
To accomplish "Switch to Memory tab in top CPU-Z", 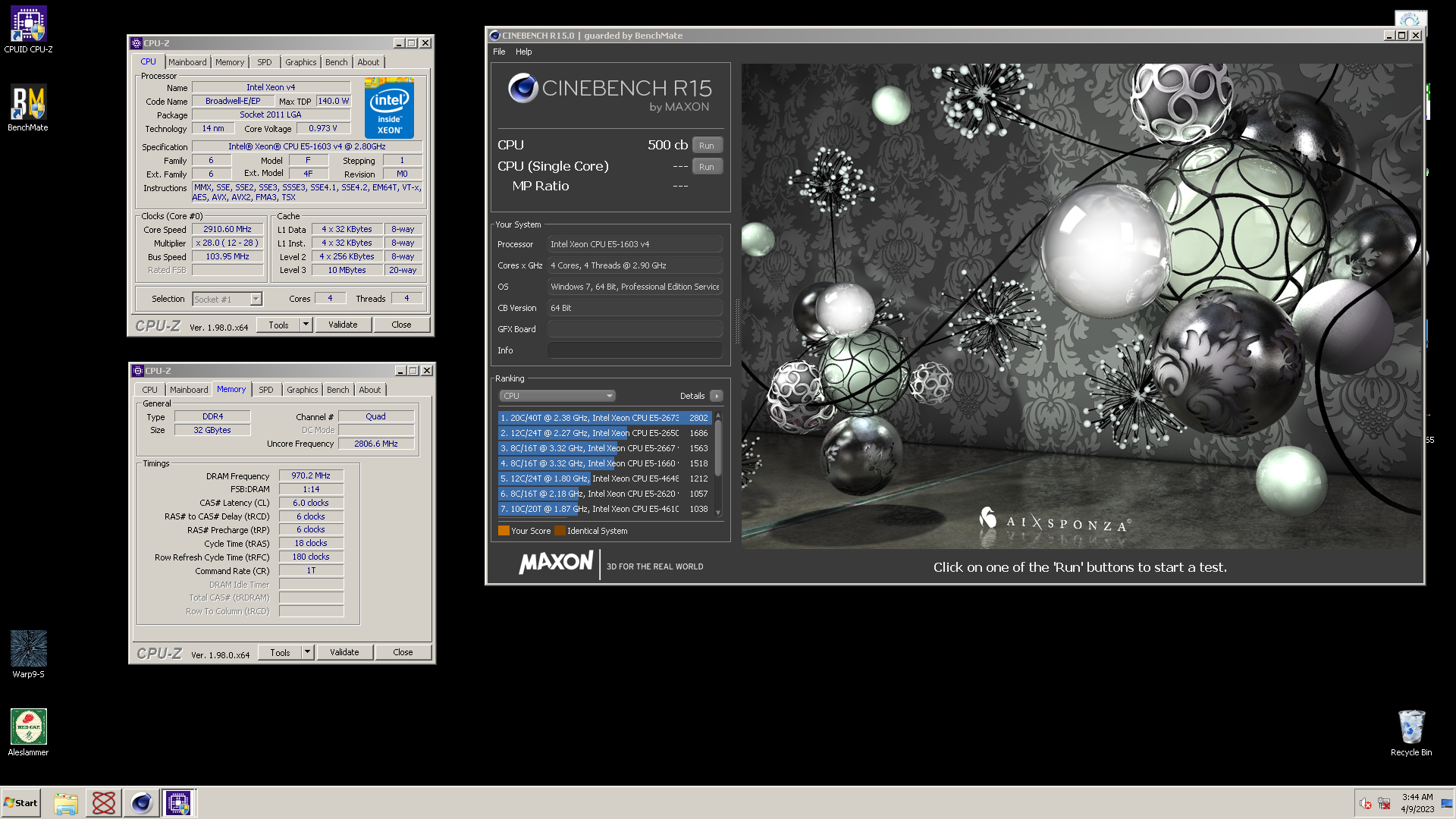I will (x=230, y=62).
